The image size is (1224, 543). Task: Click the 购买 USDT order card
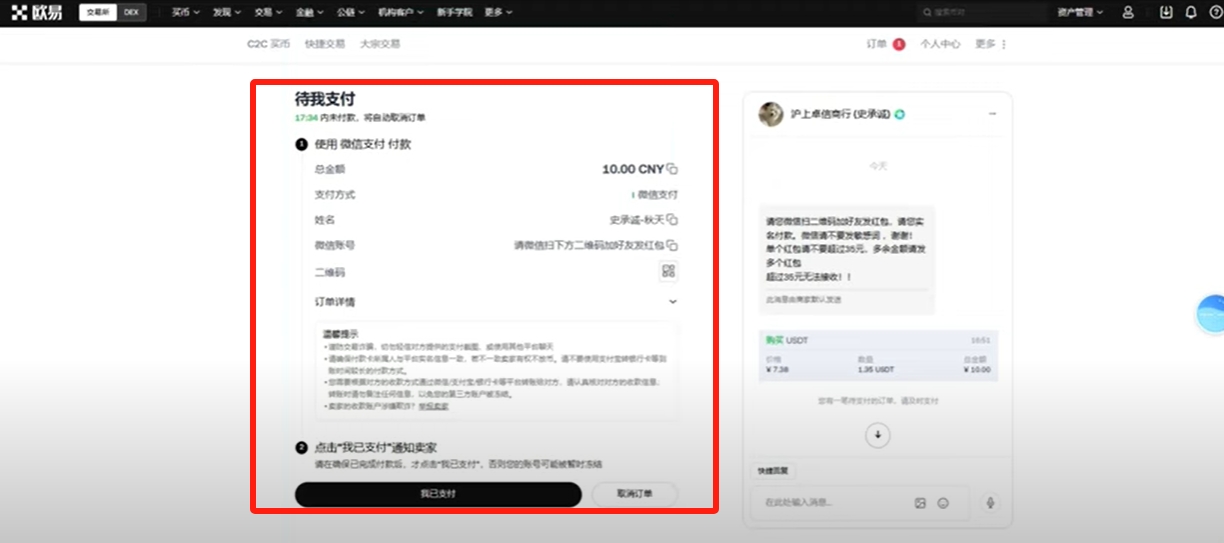coord(878,357)
